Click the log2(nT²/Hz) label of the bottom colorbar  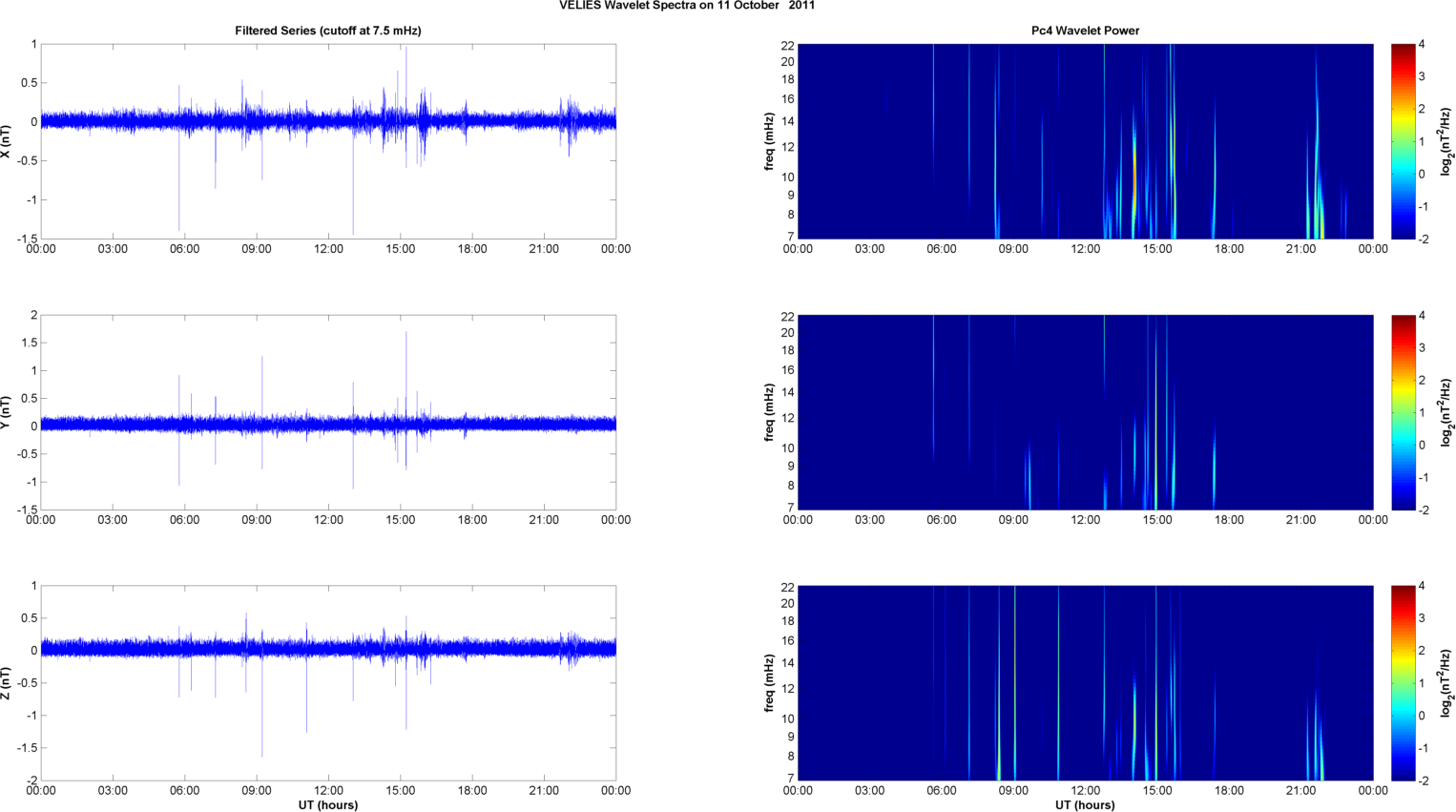[x=1447, y=683]
